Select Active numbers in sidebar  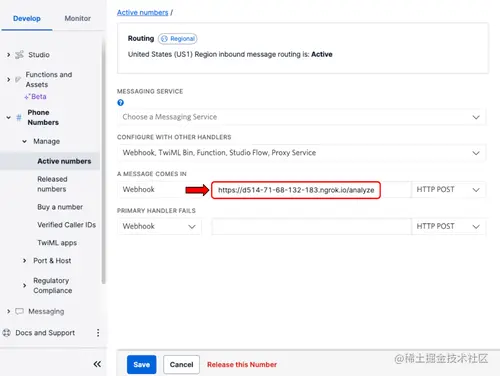[x=64, y=161]
